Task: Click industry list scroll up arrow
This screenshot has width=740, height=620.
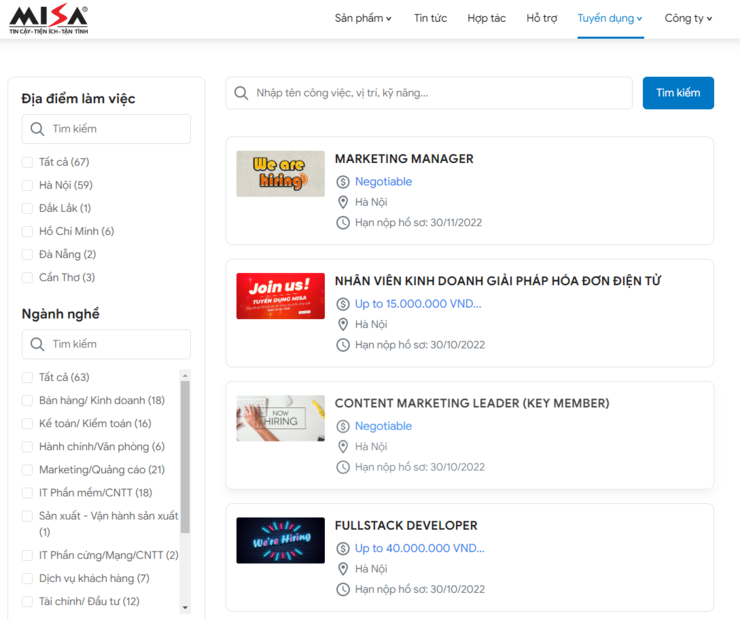Action: (185, 376)
